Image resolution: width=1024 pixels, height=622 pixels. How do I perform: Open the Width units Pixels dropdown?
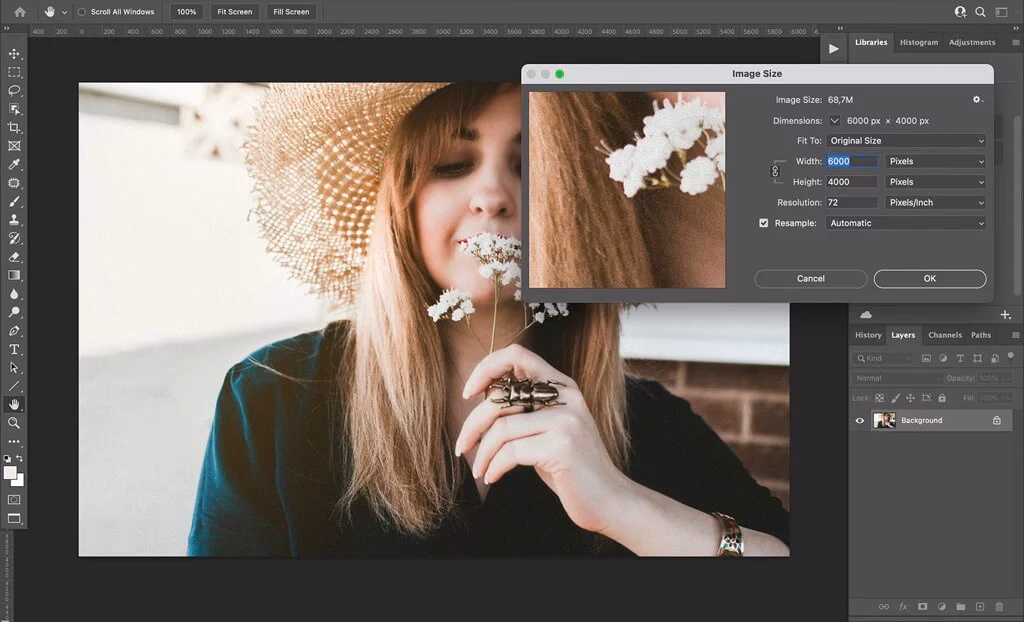pyautogui.click(x=934, y=161)
